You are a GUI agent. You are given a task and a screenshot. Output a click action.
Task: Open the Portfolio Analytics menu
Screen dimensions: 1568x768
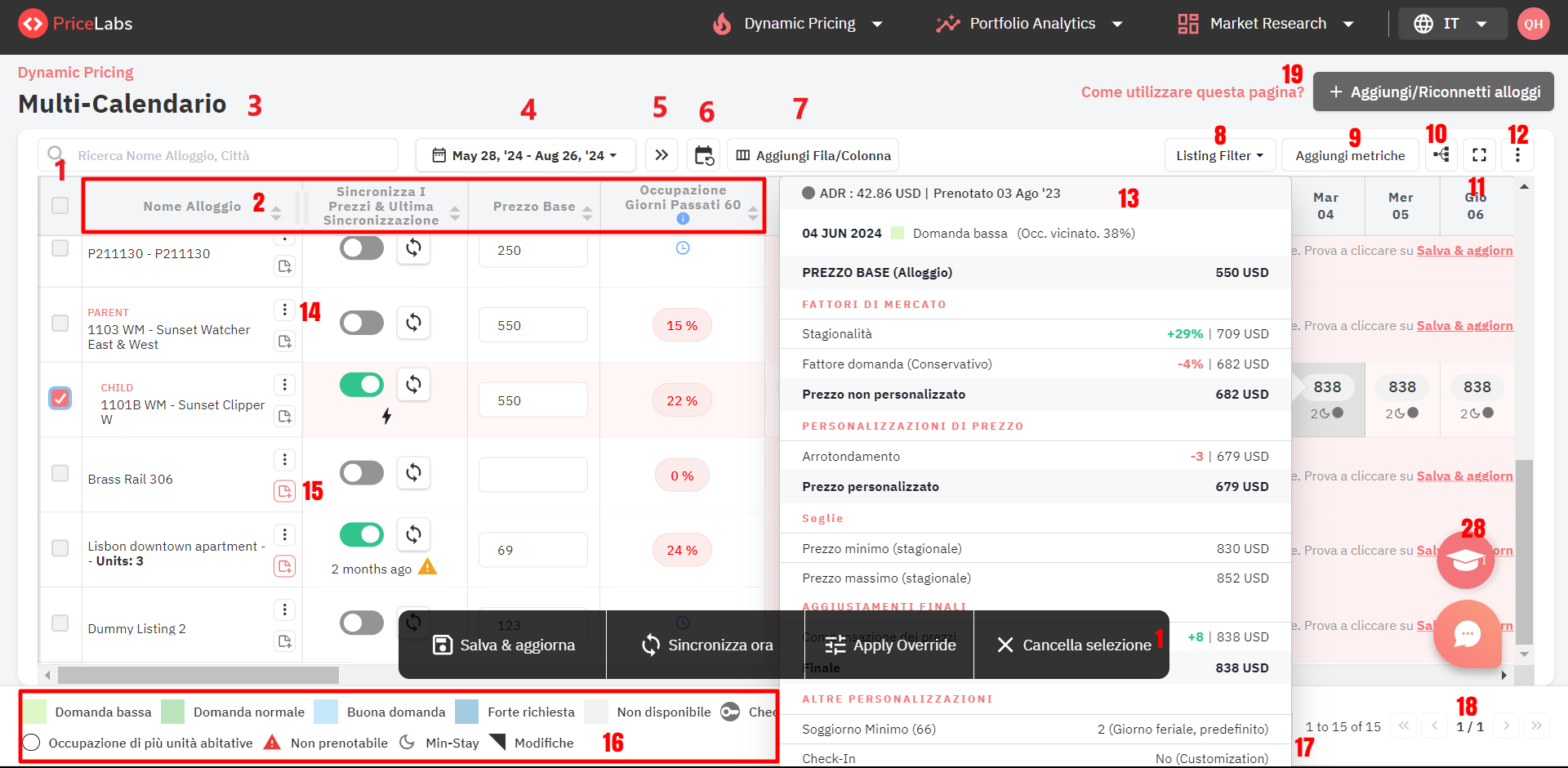[1031, 24]
